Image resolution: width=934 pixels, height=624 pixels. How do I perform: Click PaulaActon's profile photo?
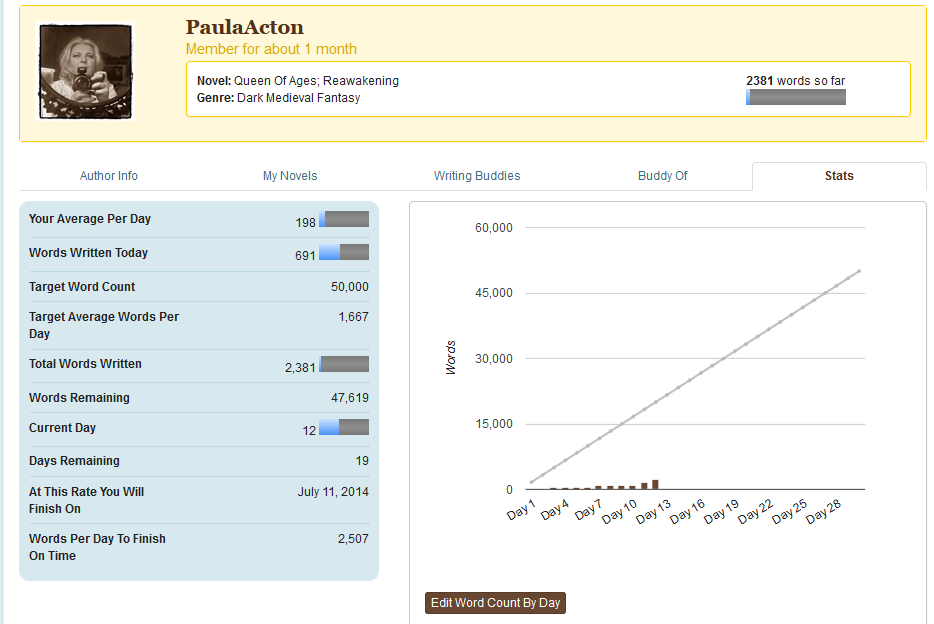click(85, 70)
